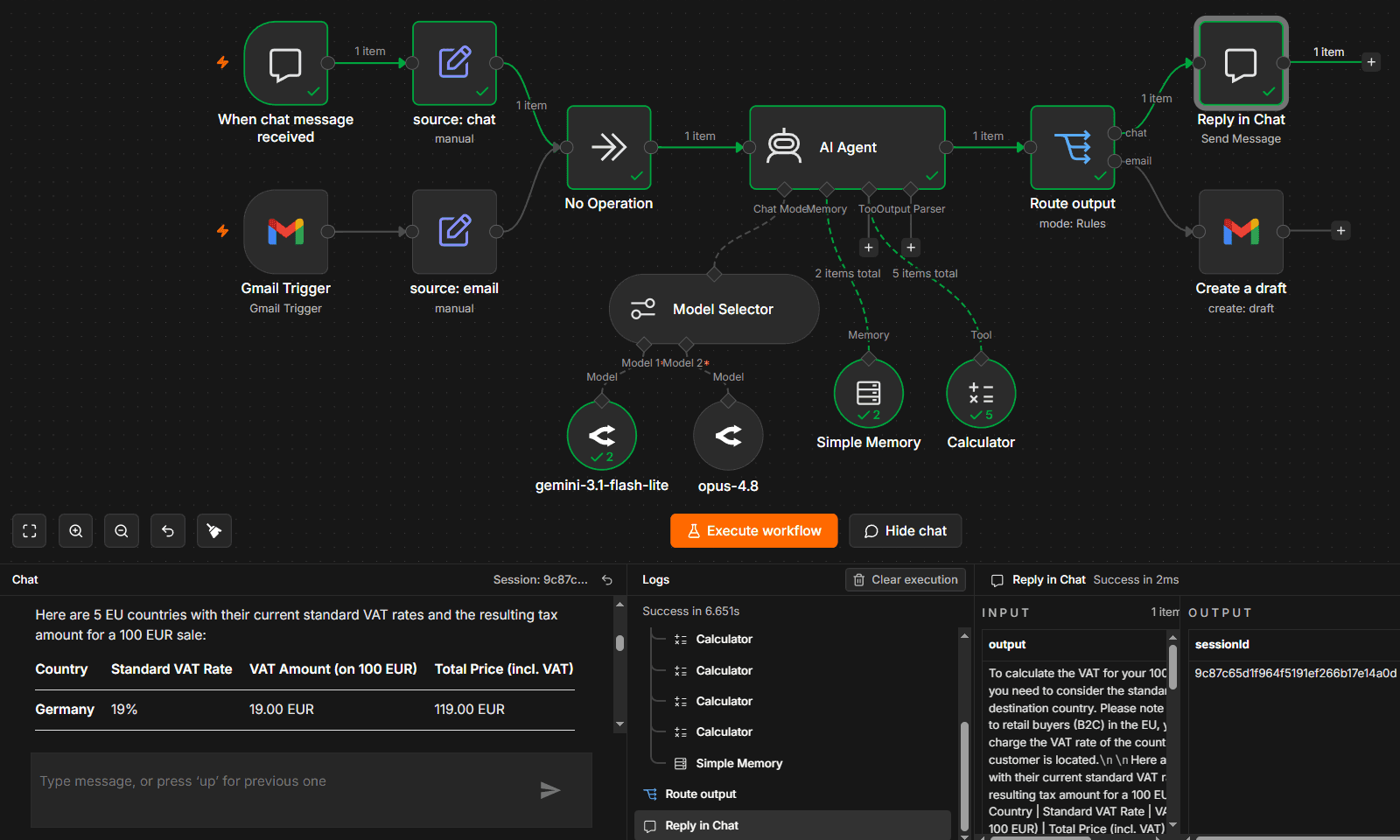Click the Logs panel title

(x=656, y=580)
